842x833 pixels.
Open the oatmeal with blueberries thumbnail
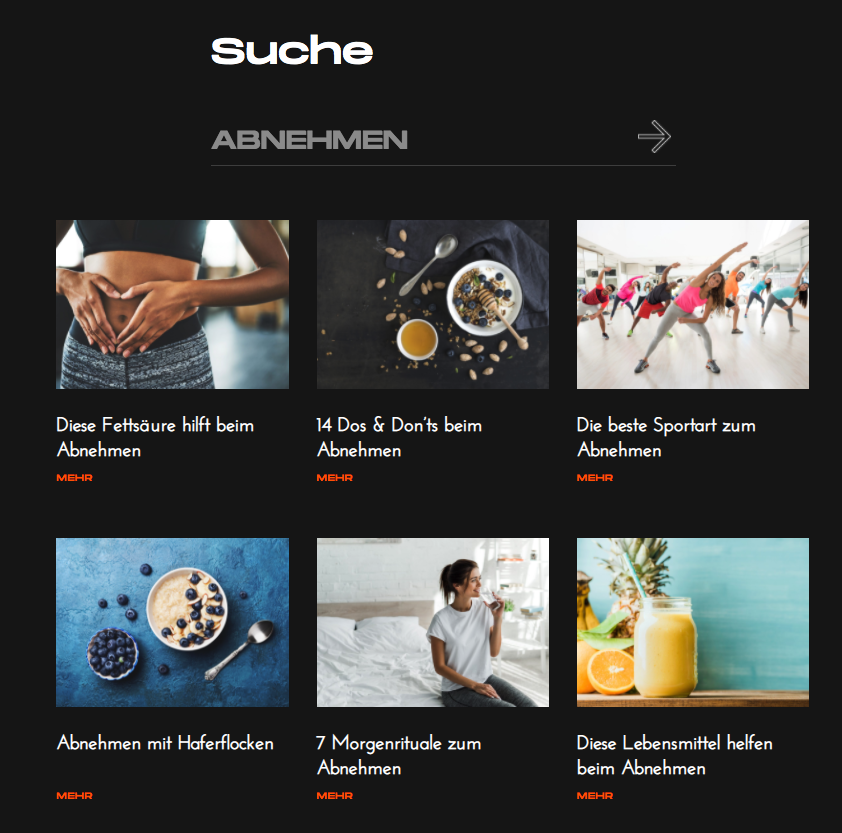[x=172, y=622]
